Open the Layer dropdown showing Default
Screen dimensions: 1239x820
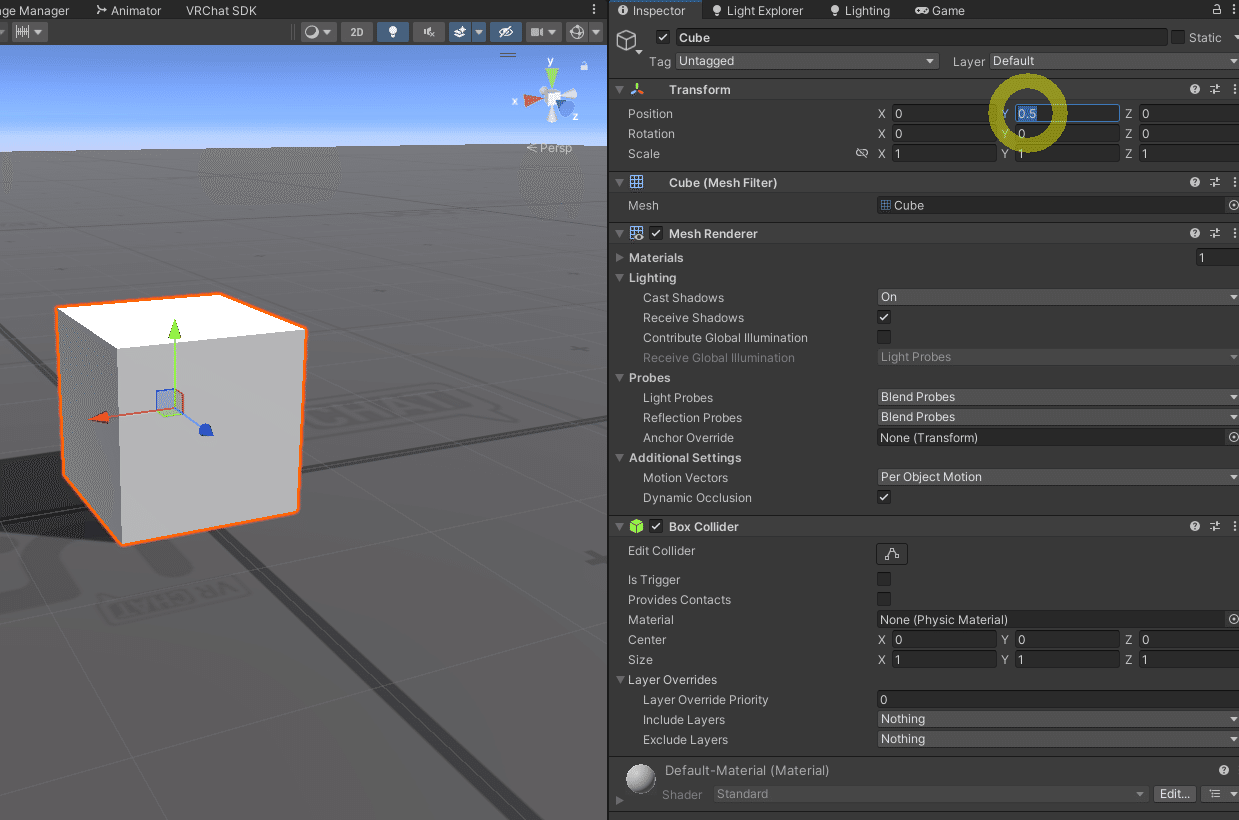pos(1114,61)
